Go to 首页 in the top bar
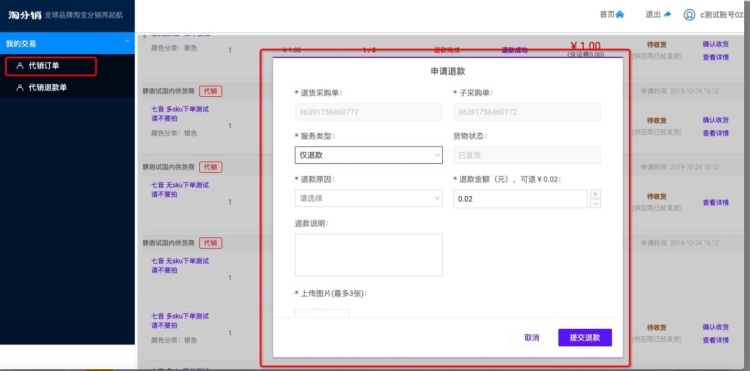750x371 pixels. pos(607,14)
